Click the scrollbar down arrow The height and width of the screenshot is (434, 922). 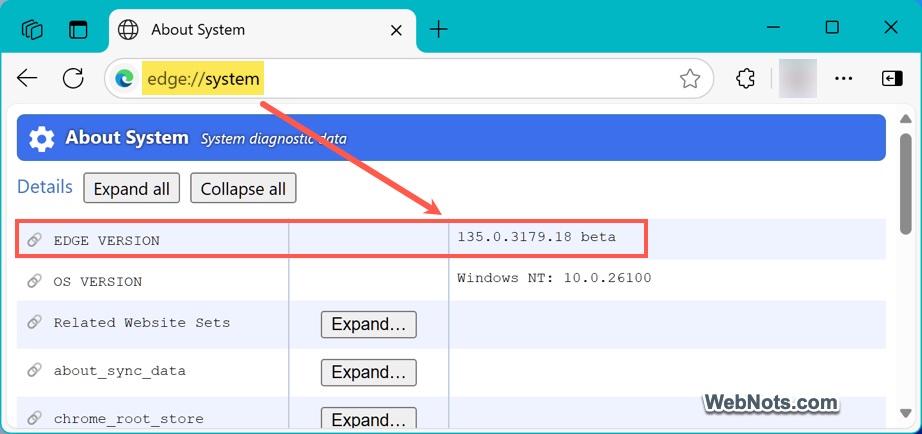[x=906, y=414]
